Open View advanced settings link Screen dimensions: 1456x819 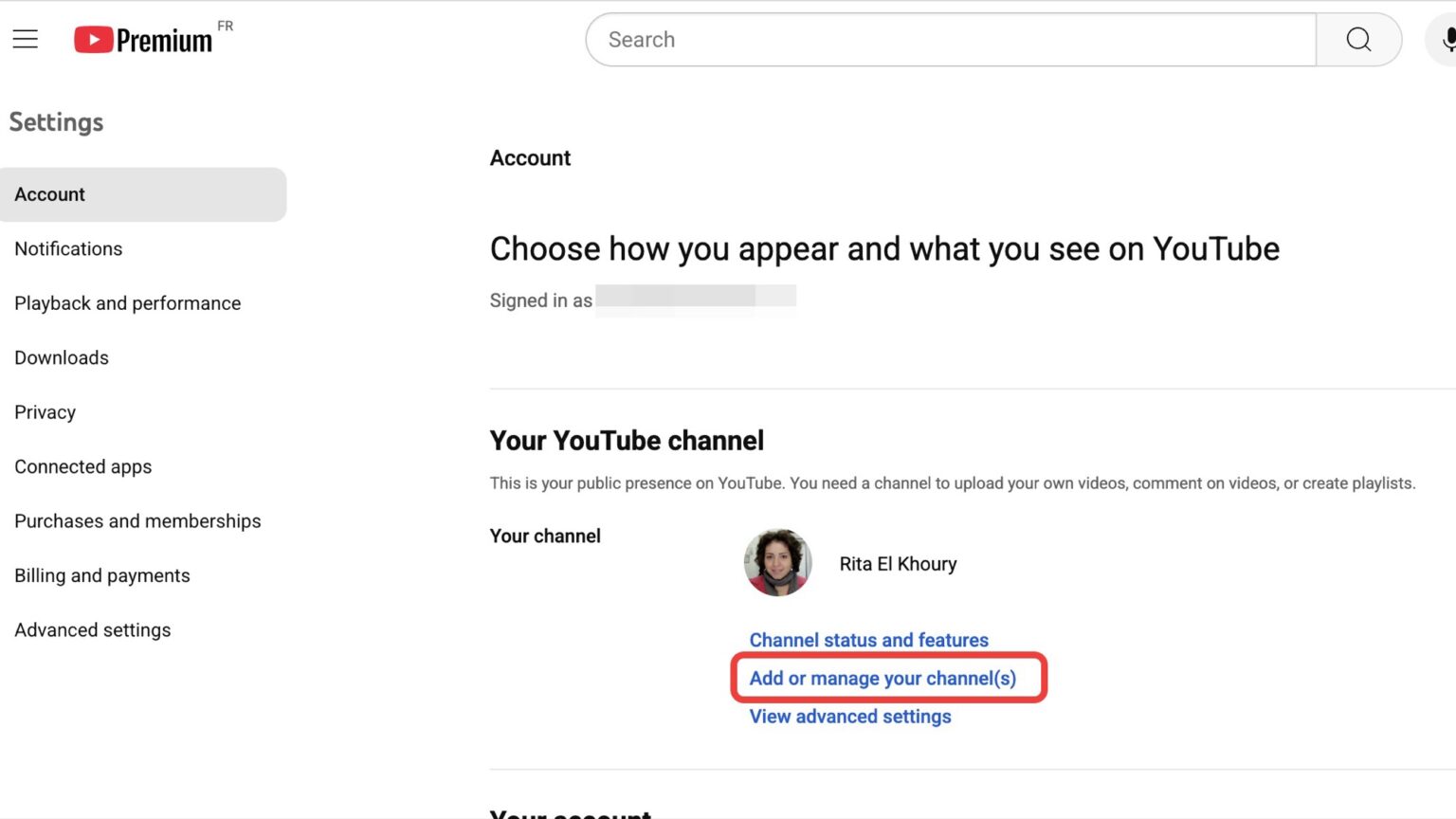(x=848, y=716)
